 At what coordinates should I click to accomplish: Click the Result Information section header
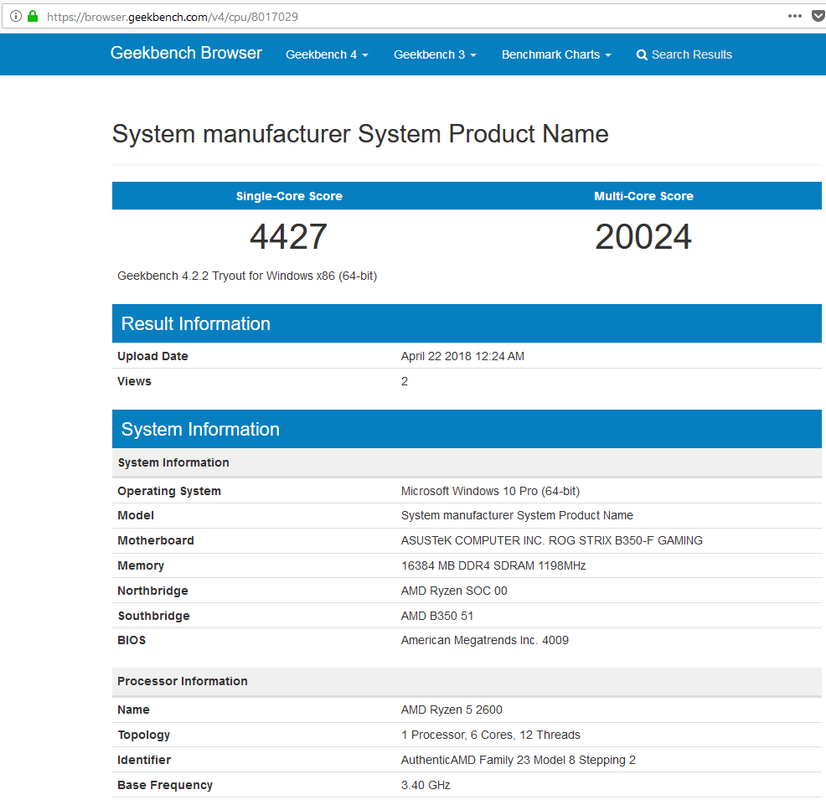tap(467, 323)
